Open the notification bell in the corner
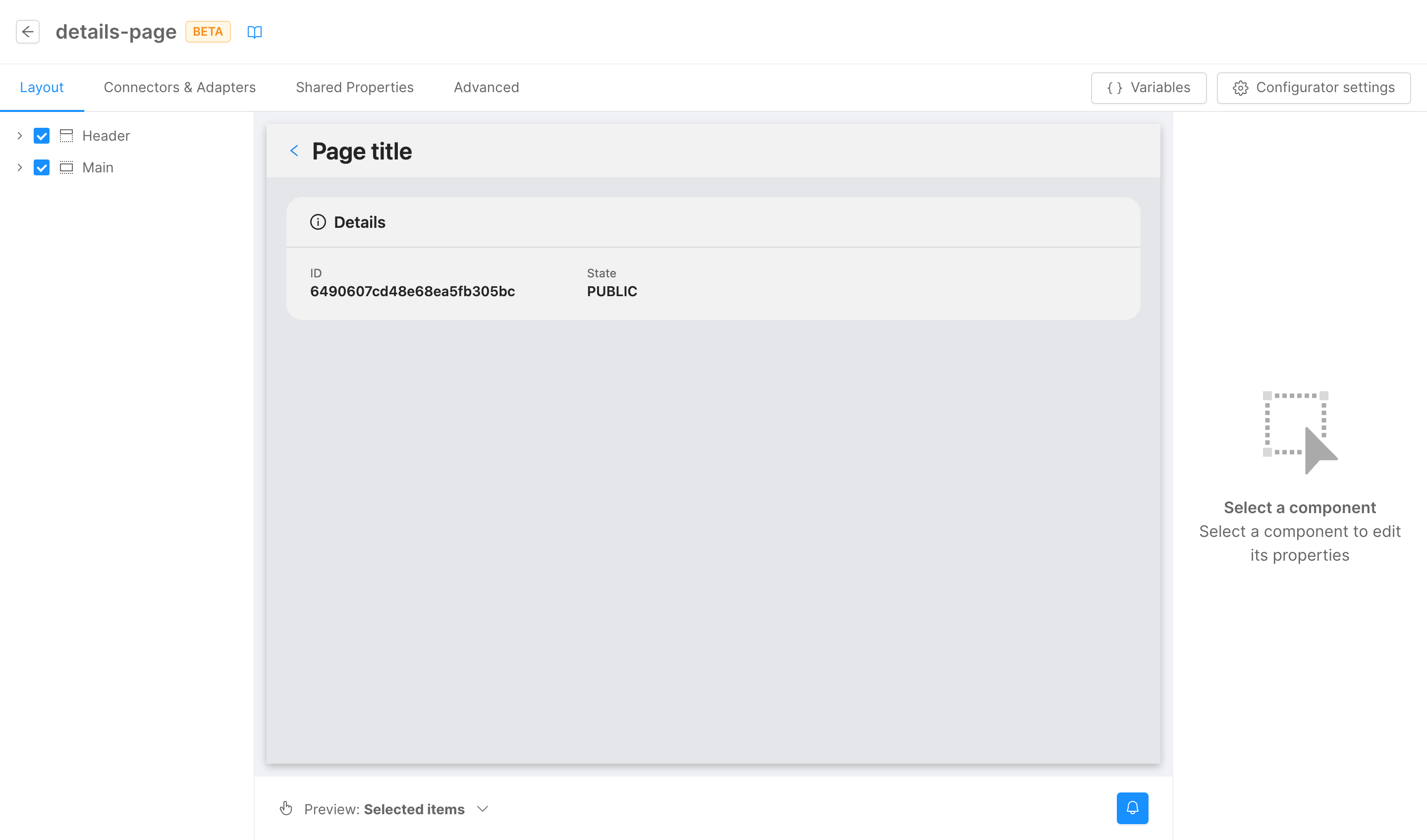The height and width of the screenshot is (840, 1427). coord(1133,808)
